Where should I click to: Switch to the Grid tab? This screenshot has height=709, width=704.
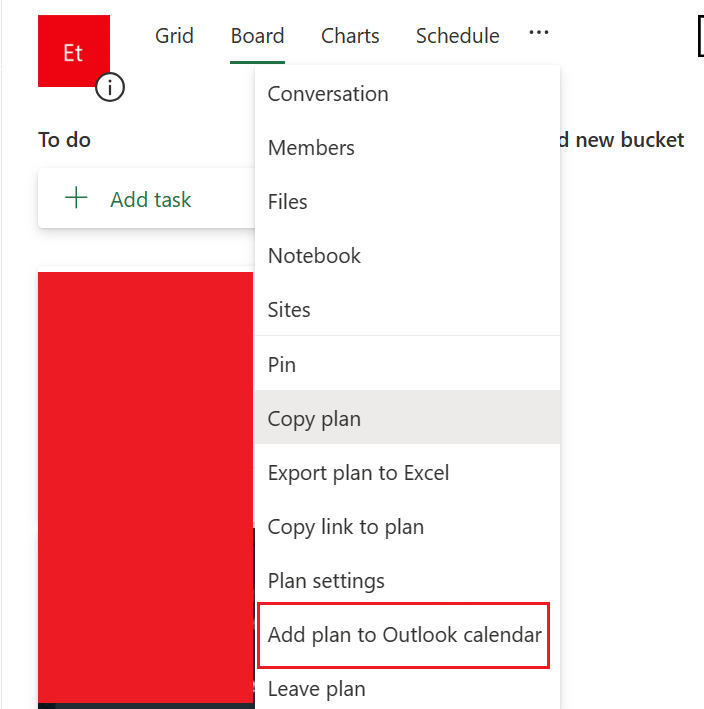(175, 36)
